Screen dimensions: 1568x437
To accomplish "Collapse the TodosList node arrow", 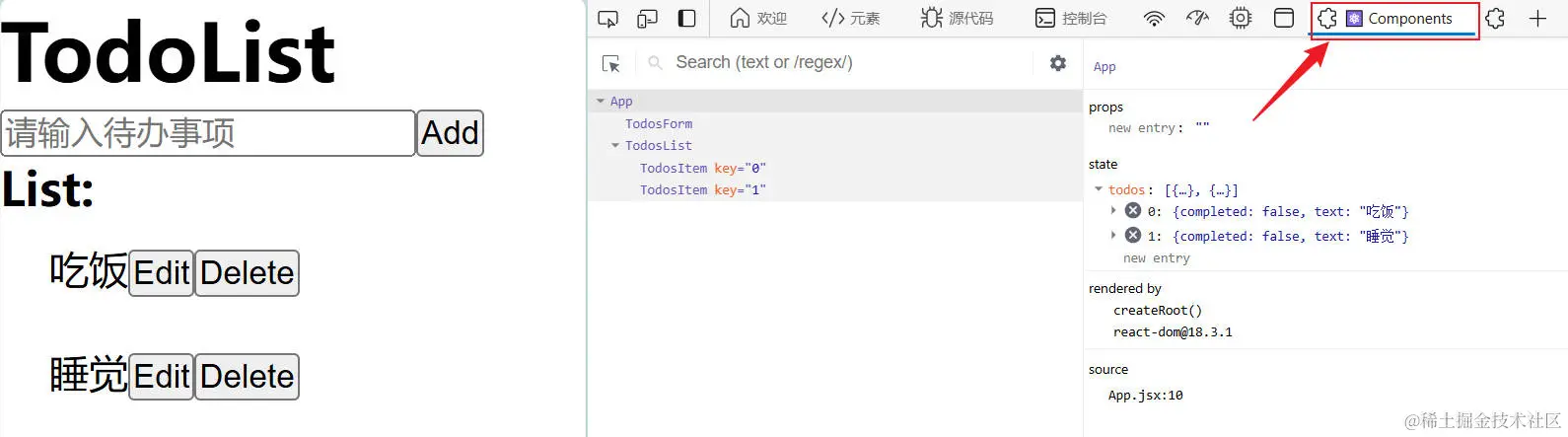I will tap(615, 146).
